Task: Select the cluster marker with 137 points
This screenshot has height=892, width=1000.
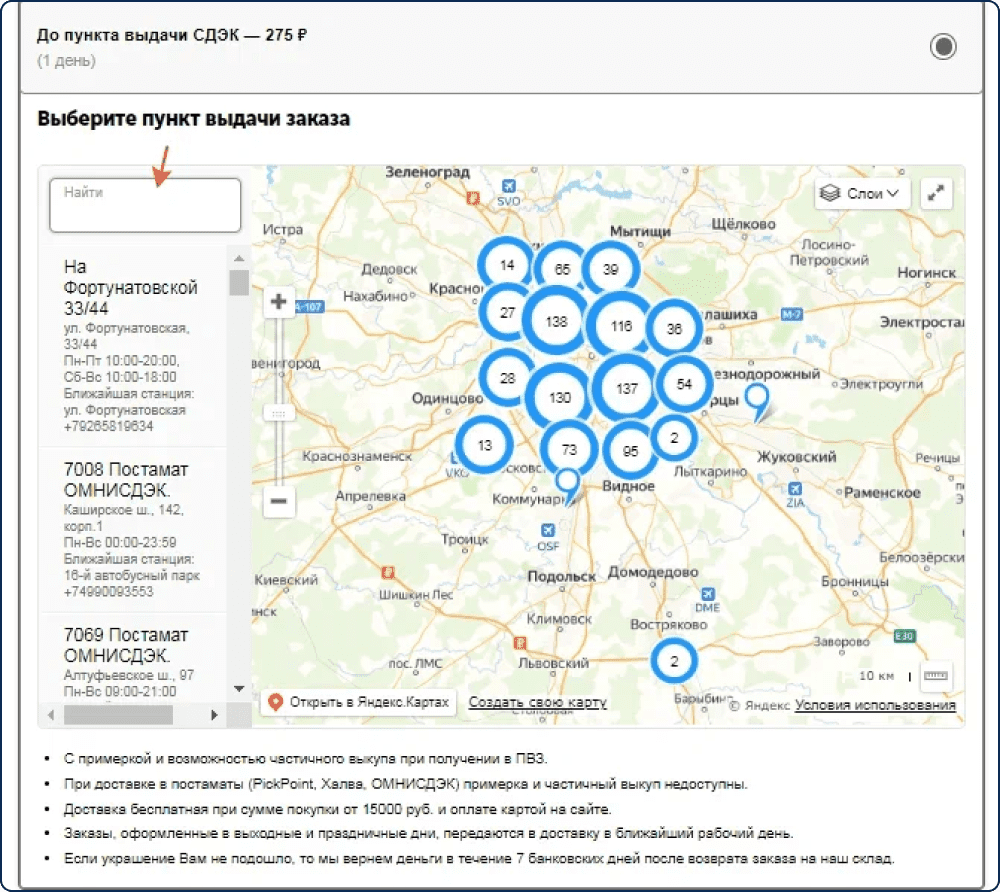Action: click(626, 388)
